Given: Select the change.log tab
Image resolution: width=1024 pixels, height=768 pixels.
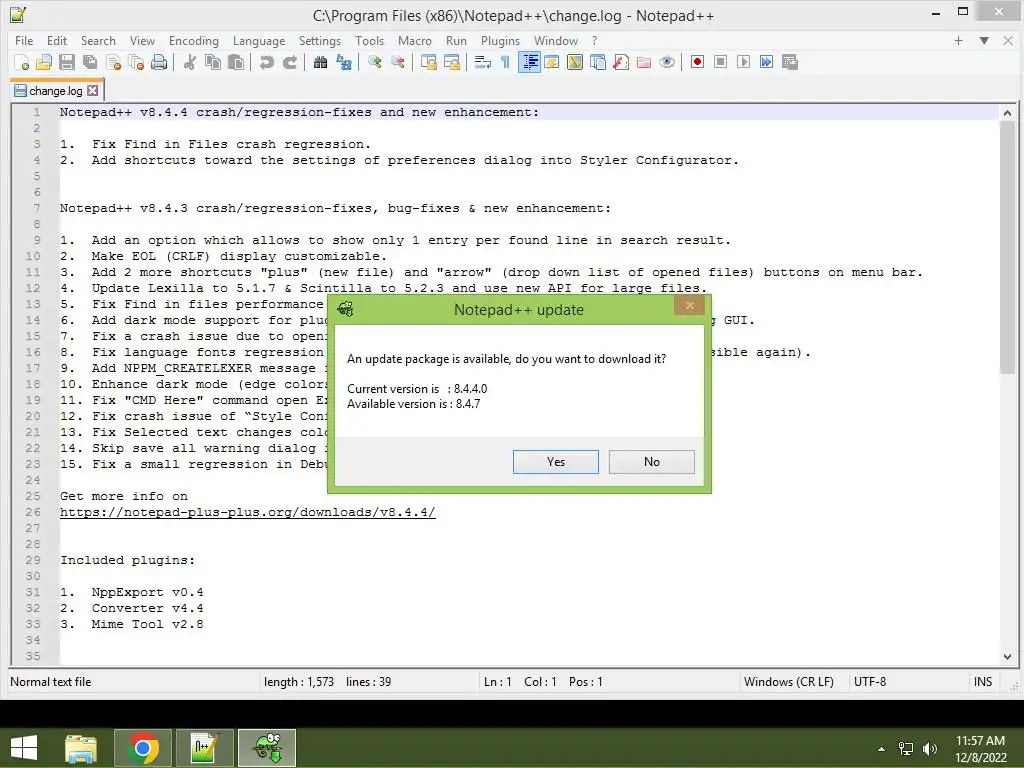Looking at the screenshot, I should 56,91.
